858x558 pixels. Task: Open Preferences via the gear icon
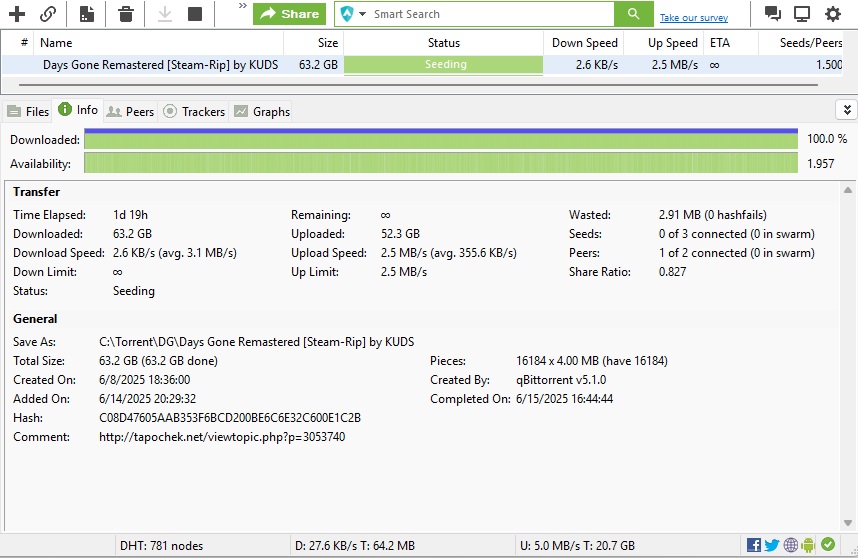[x=833, y=14]
